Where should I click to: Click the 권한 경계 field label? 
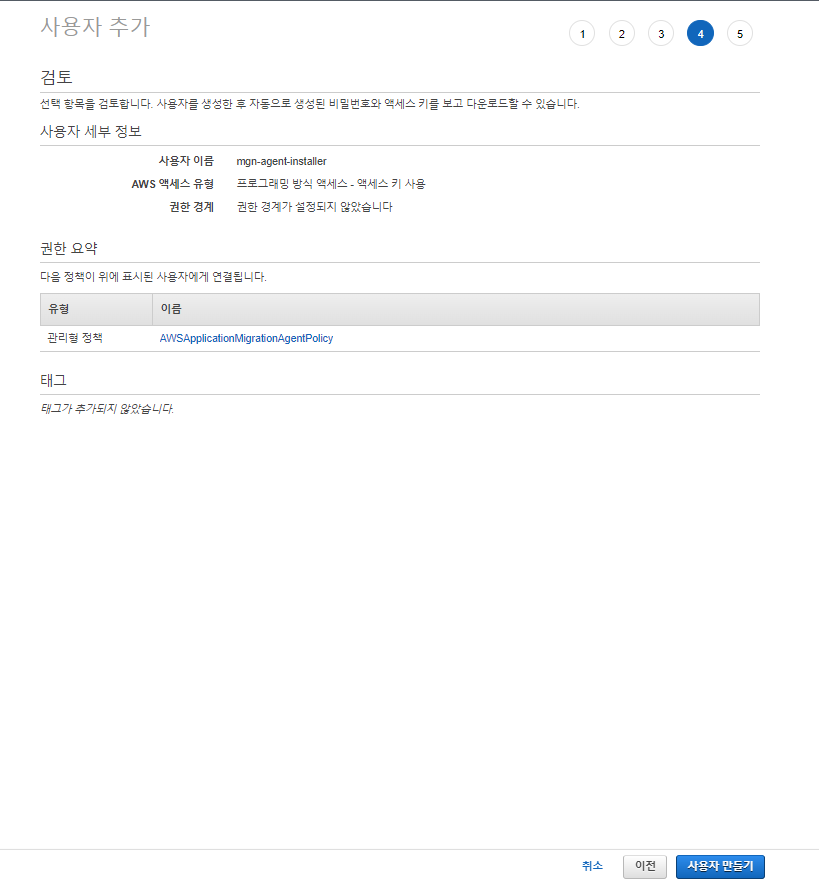click(192, 207)
